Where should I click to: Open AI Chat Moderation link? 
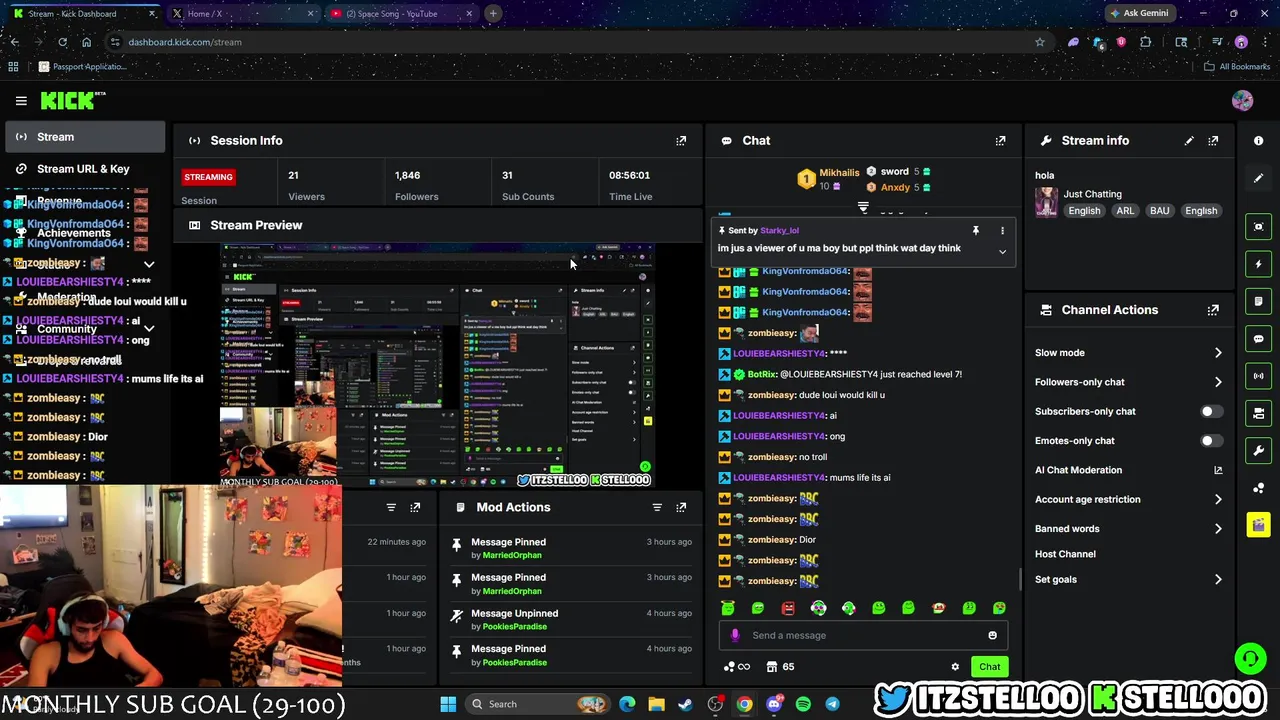1128,470
